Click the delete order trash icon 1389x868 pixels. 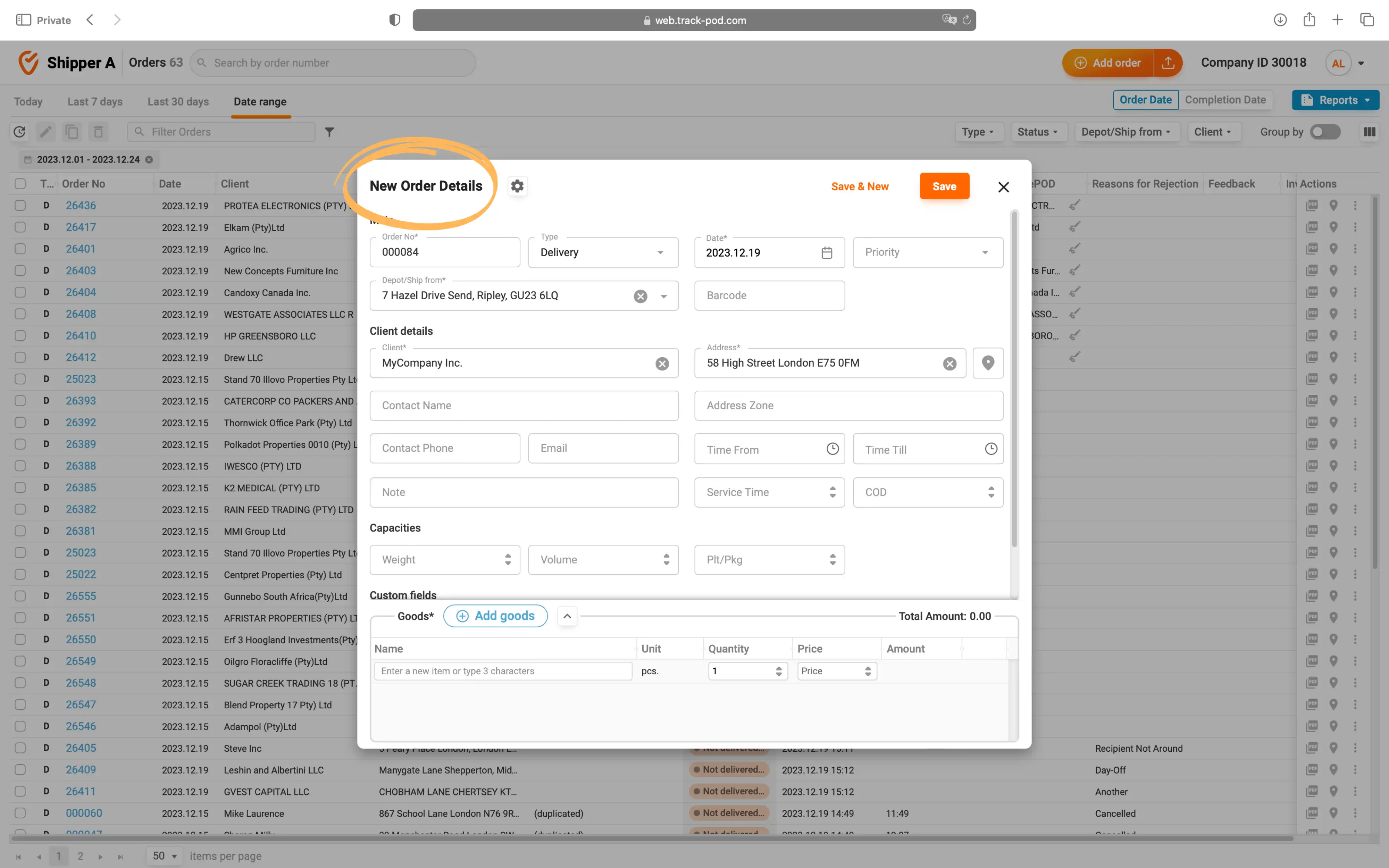point(98,132)
